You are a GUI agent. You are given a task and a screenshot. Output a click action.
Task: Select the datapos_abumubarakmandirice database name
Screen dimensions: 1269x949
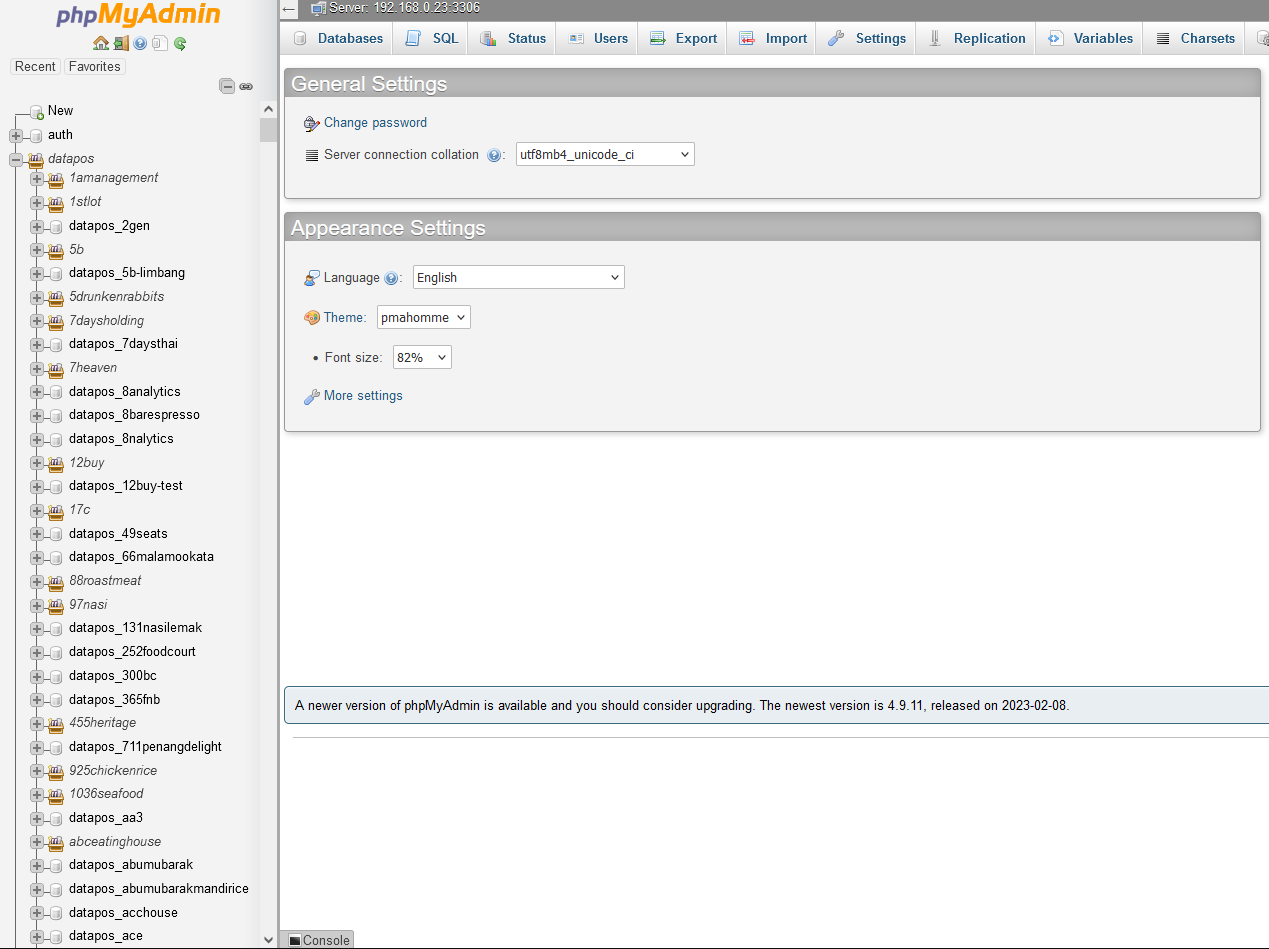[159, 889]
